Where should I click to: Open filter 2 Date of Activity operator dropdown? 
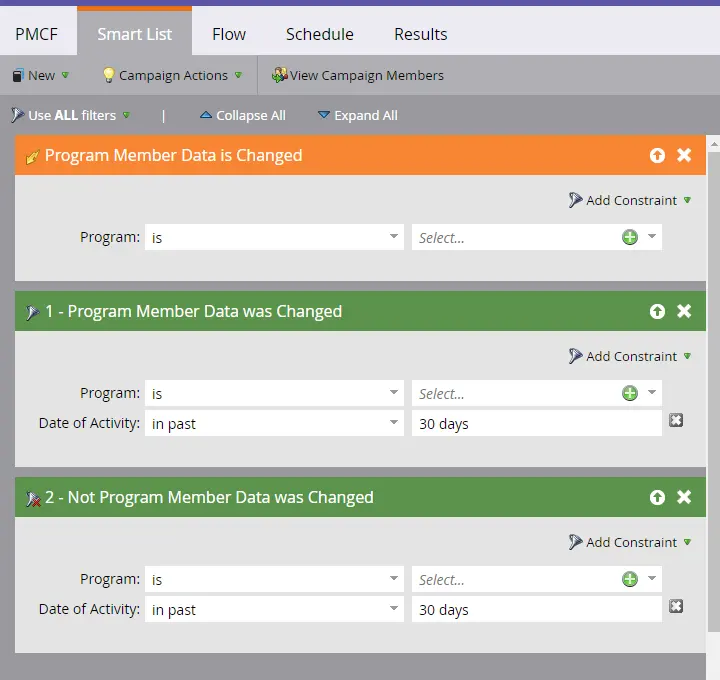pos(274,609)
